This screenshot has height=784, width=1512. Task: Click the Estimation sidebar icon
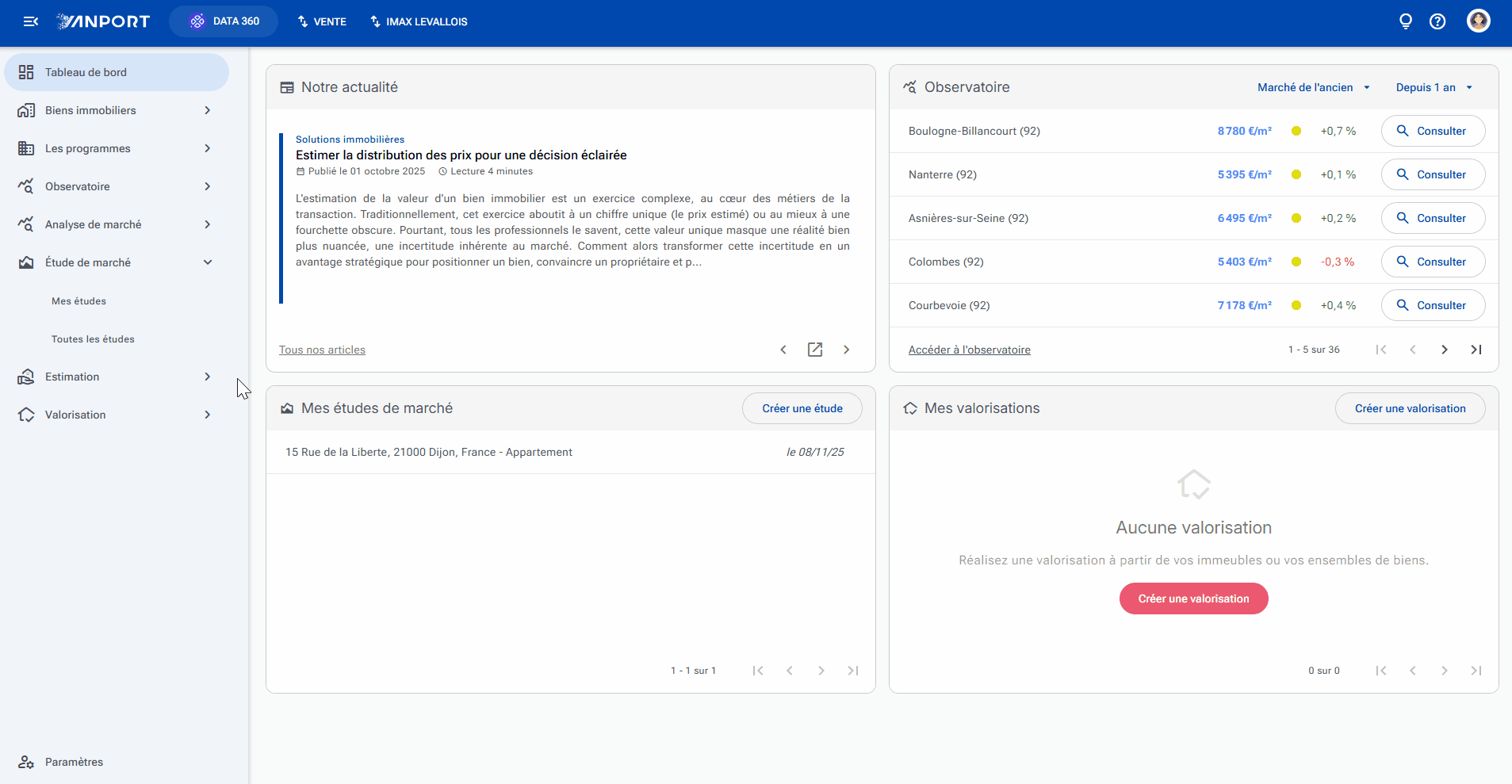pyautogui.click(x=26, y=377)
